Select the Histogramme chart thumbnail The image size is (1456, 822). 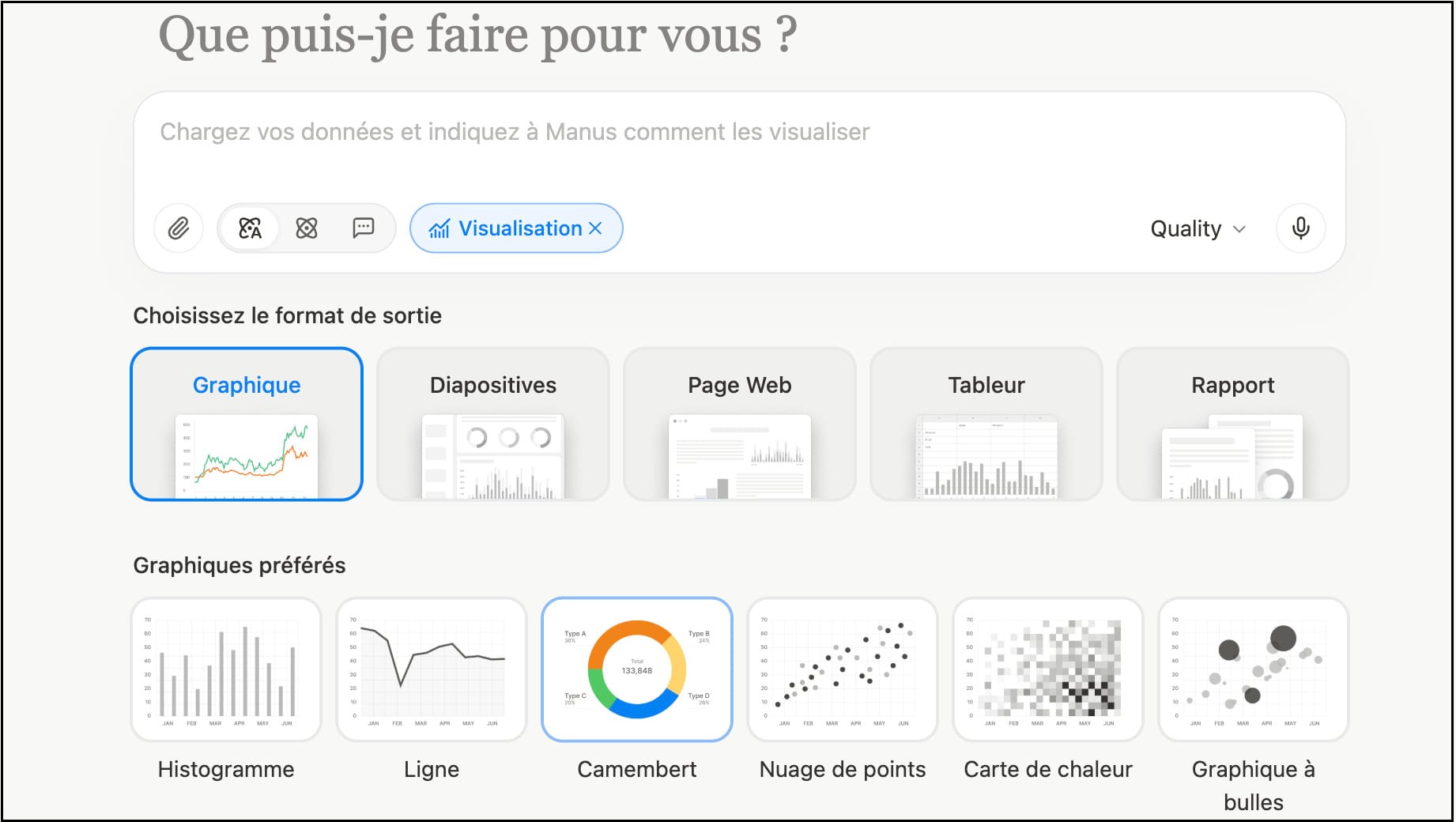coord(226,669)
